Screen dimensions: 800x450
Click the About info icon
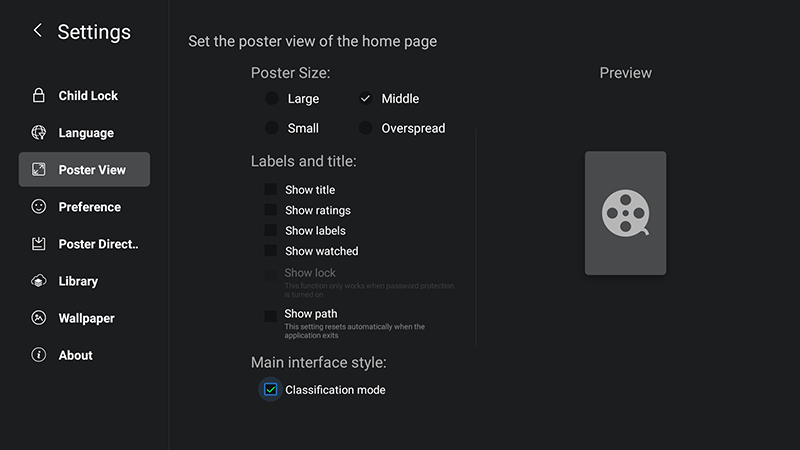coord(39,355)
